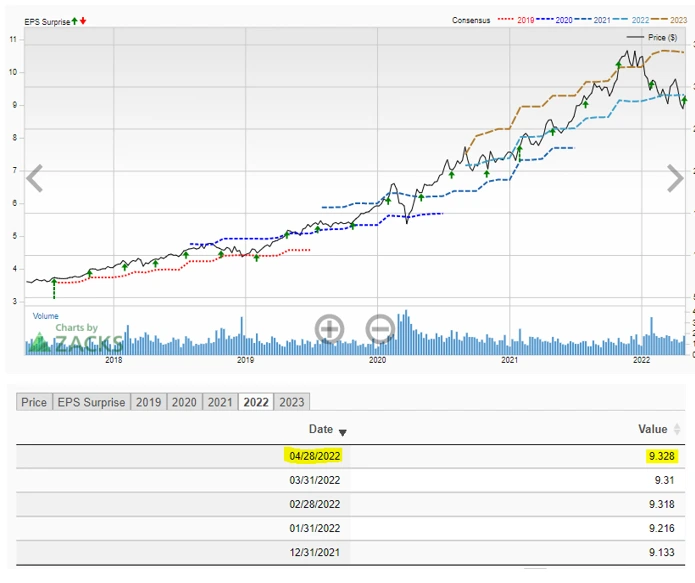Sort table by Date arrow

[x=343, y=432]
